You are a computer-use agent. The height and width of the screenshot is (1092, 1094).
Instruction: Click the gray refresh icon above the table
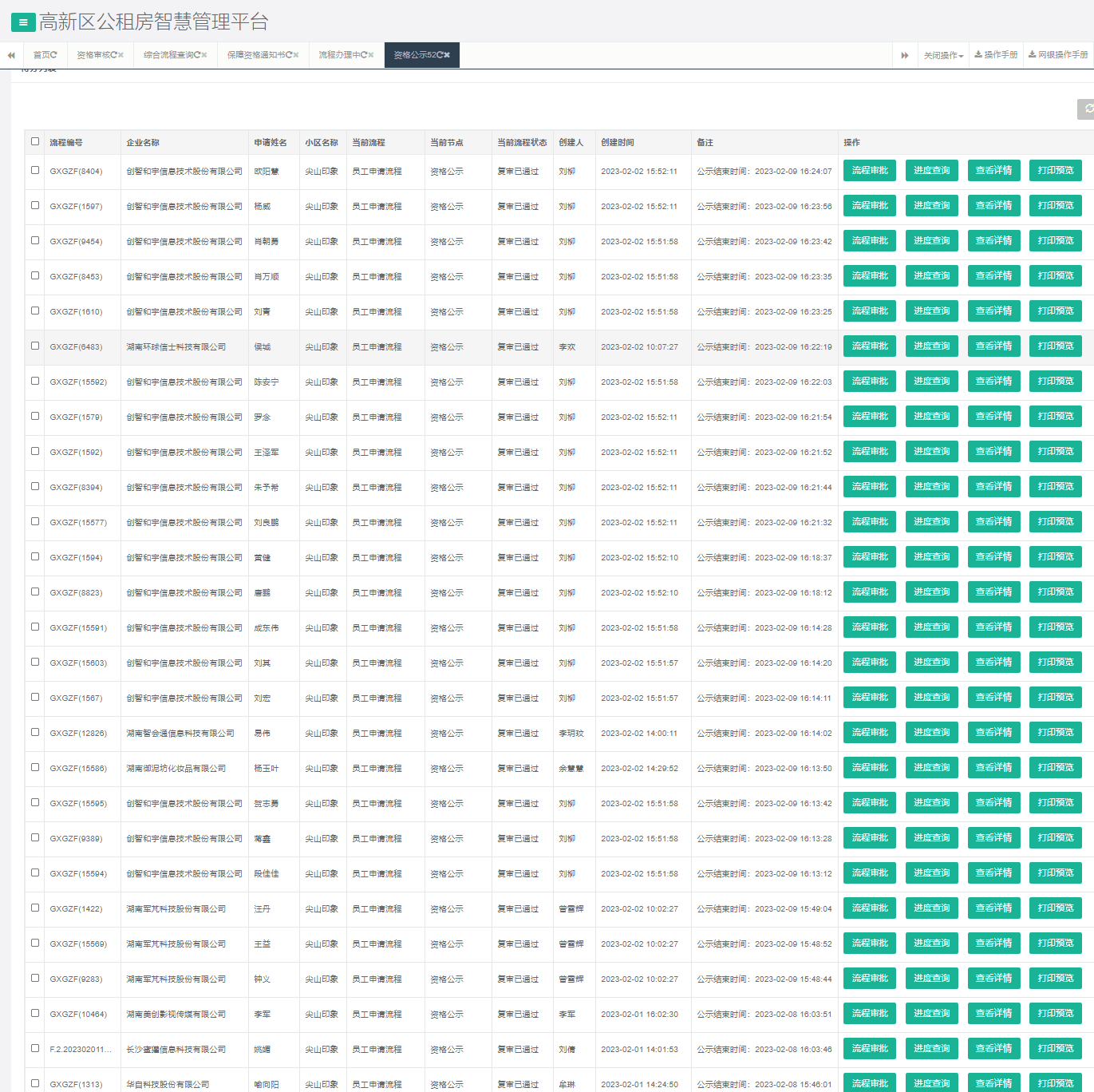tap(1087, 109)
